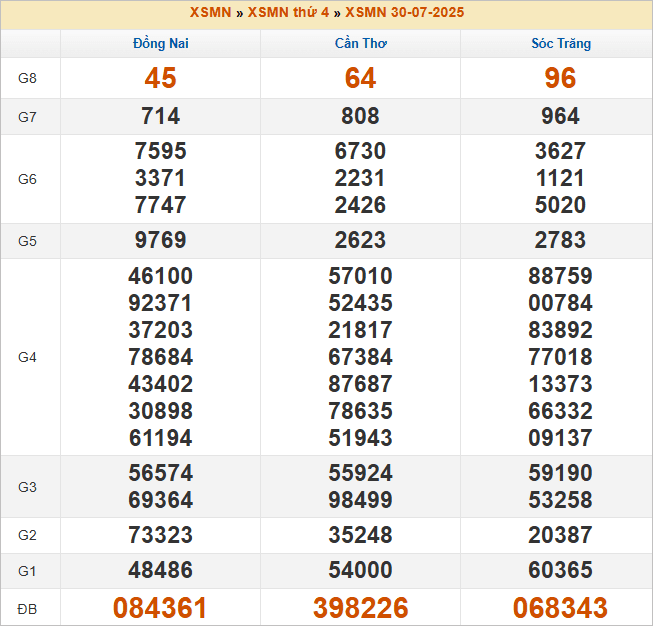This screenshot has height=626, width=653.
Task: Click G3 number 53258
Action: click(561, 500)
